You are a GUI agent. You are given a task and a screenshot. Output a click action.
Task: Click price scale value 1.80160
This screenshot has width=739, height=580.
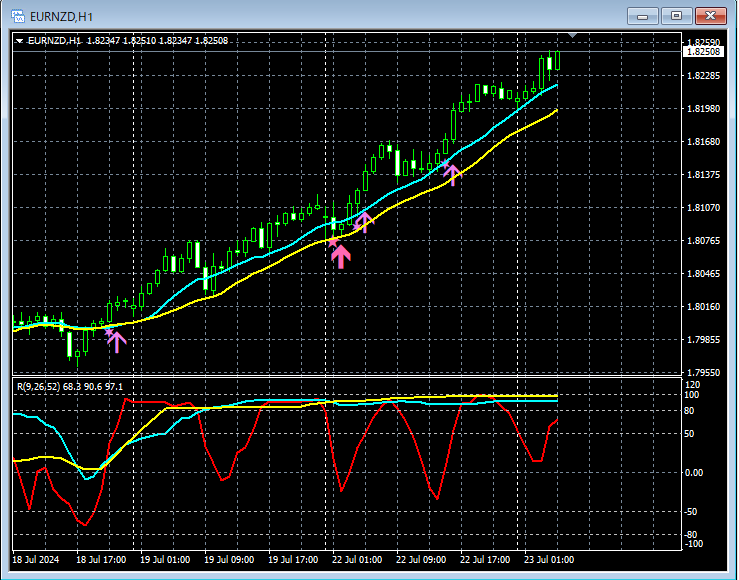(704, 306)
